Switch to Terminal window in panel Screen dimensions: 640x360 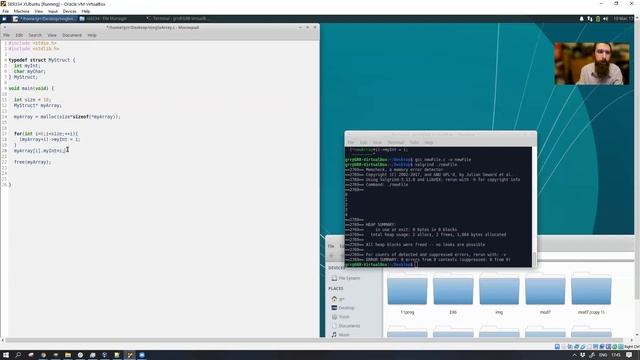coord(178,19)
